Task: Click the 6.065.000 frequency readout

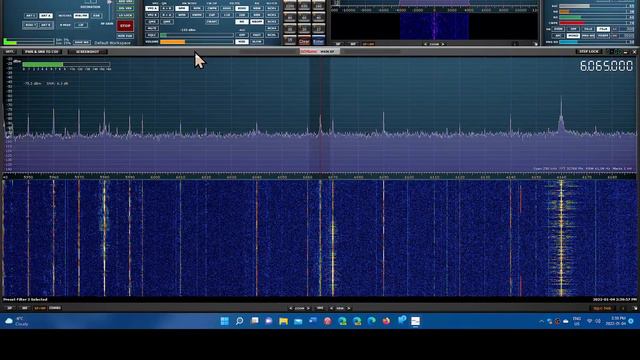Action: tap(606, 66)
